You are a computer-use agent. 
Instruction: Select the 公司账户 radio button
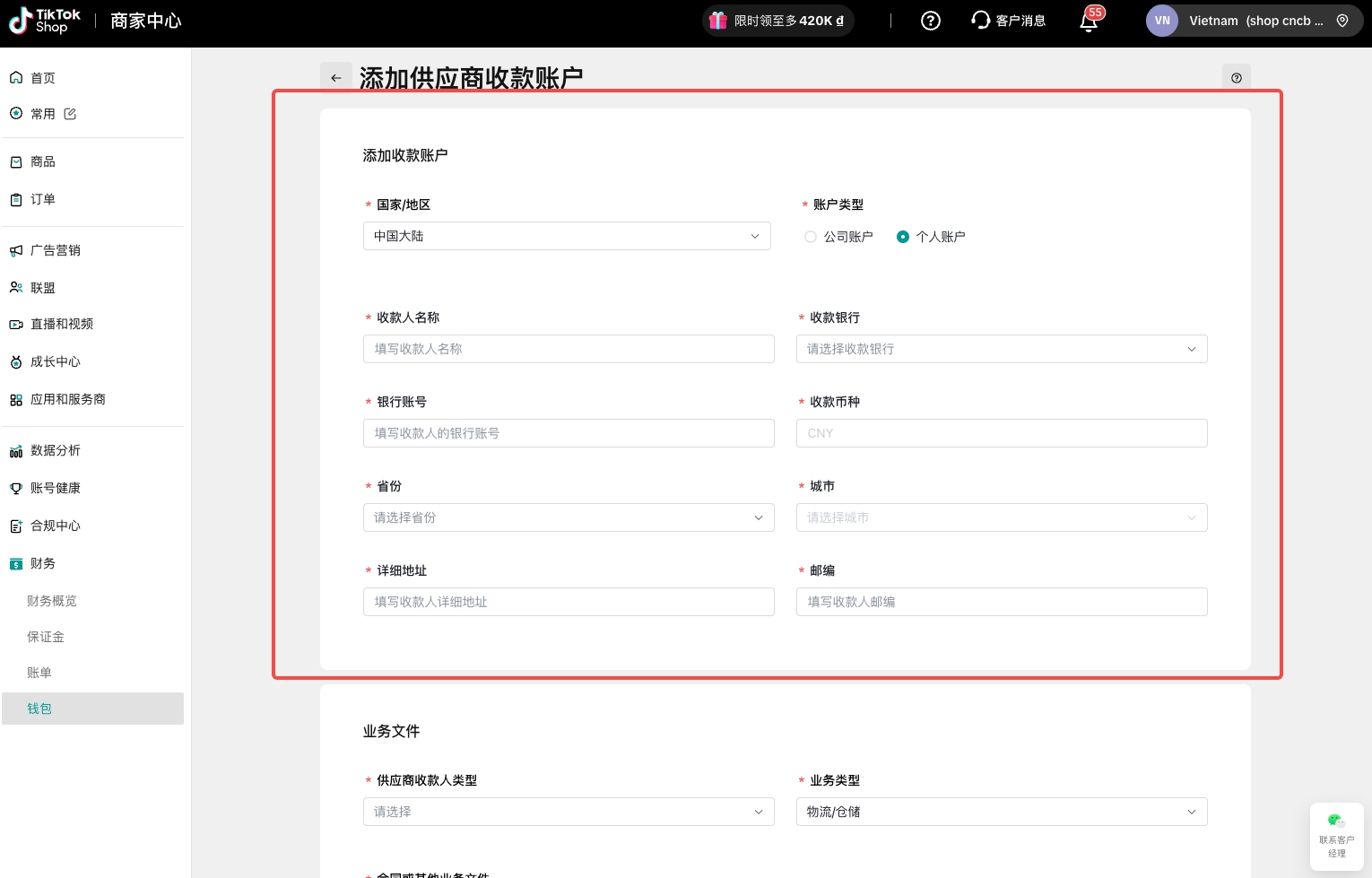click(x=811, y=237)
